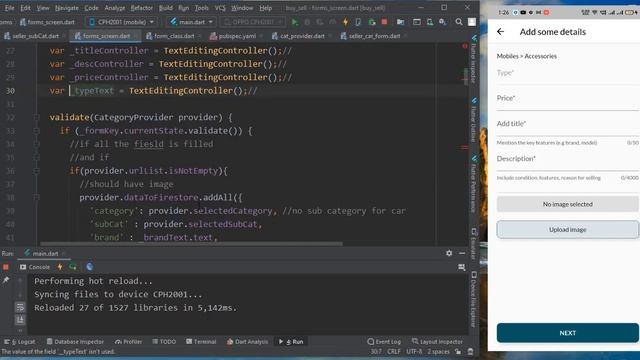
Task: Change indent setting 2 spaces
Action: point(438,351)
